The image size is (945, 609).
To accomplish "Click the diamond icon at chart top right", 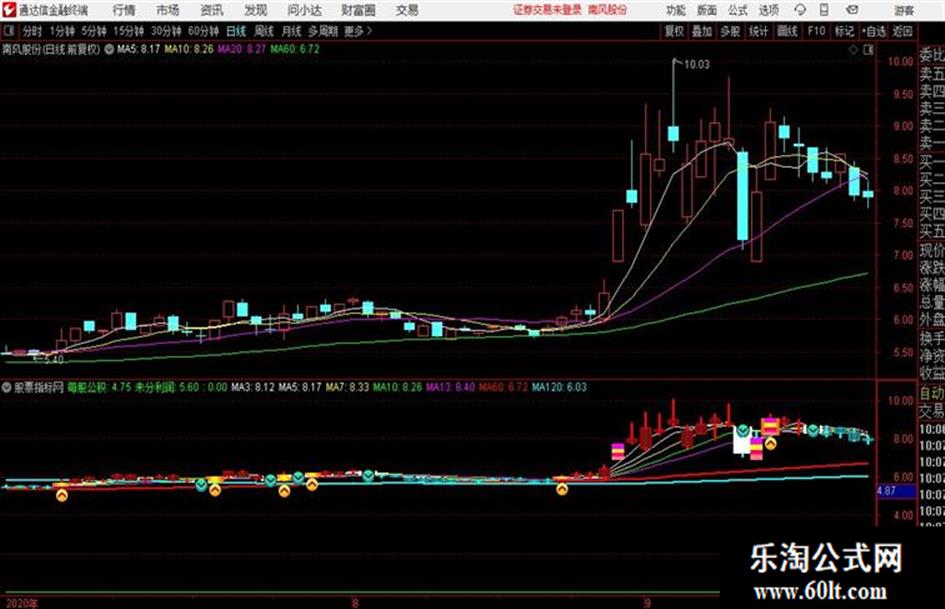I will tap(853, 49).
